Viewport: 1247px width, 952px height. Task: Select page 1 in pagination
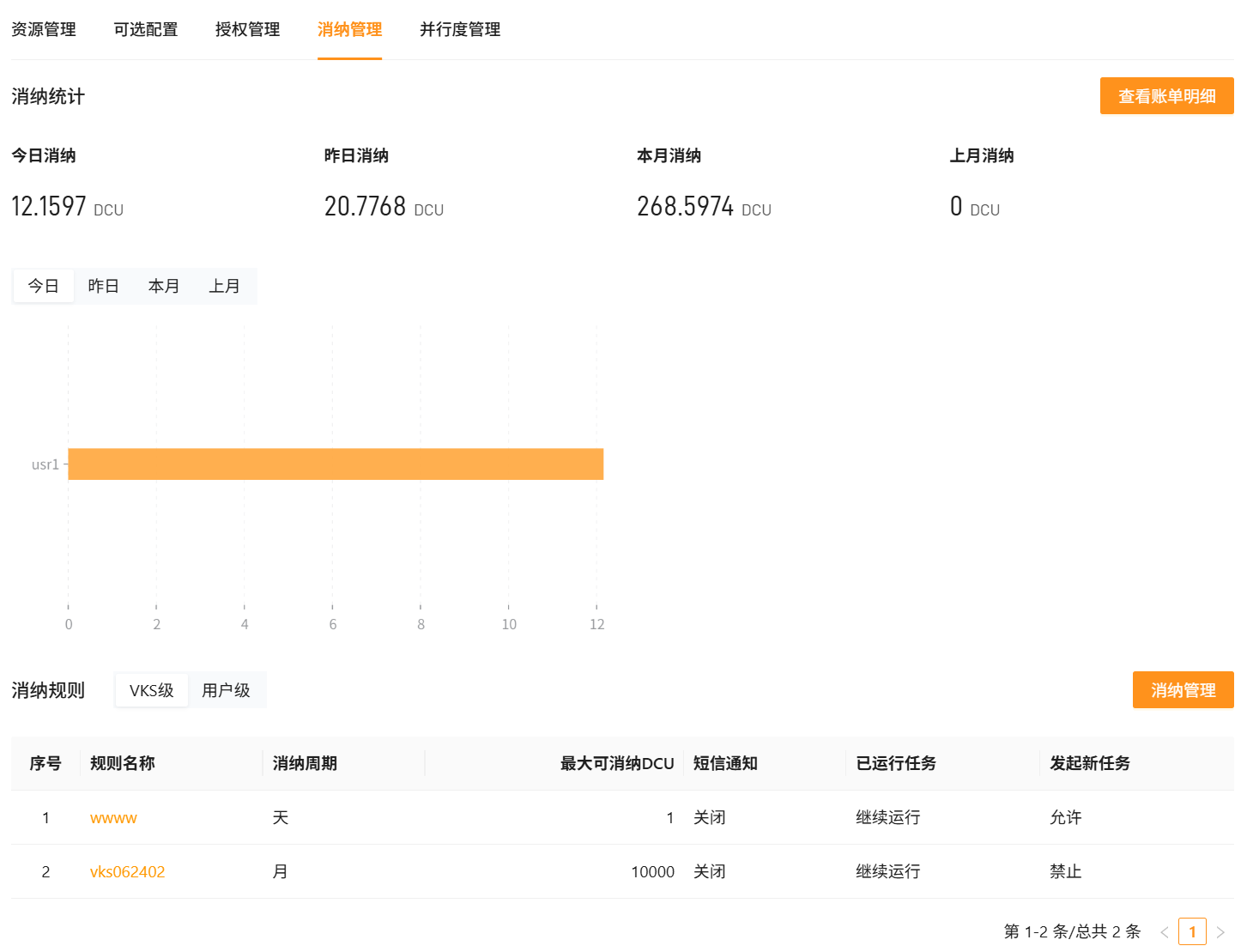tap(1192, 931)
